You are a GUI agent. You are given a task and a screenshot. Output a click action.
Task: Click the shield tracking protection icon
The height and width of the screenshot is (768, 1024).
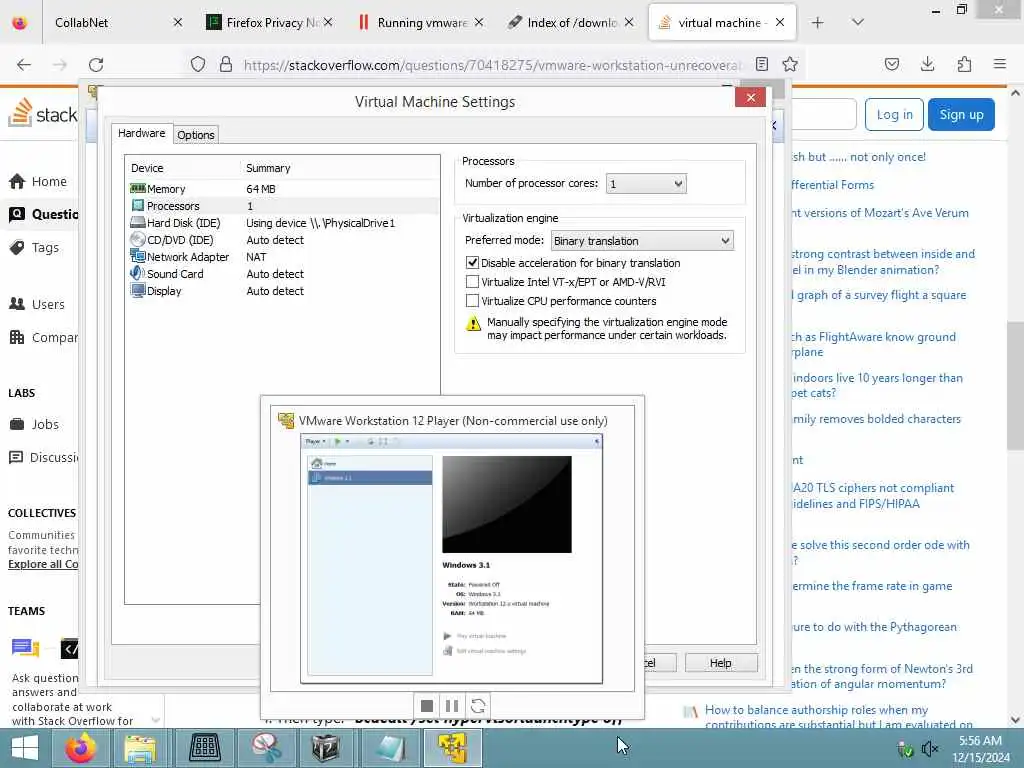(198, 64)
